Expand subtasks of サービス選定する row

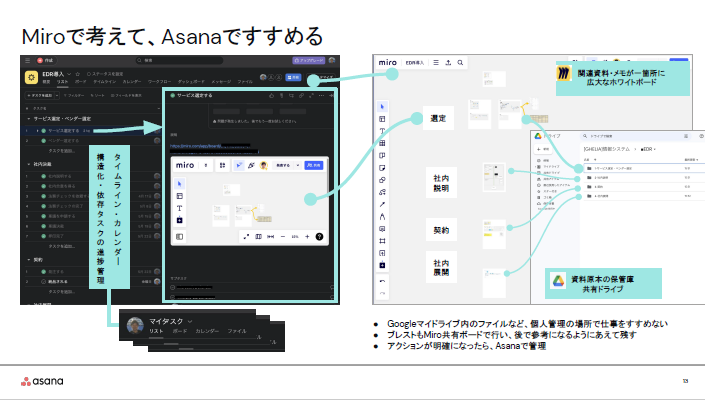coord(37,131)
